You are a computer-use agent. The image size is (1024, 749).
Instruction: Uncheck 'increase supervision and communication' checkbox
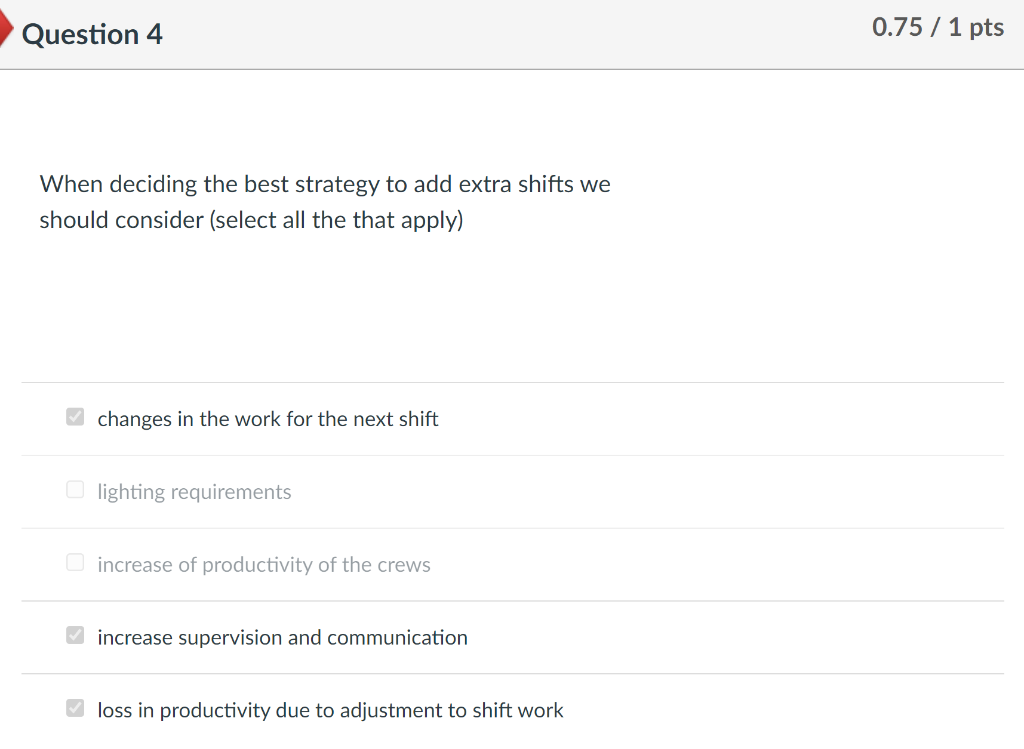click(x=75, y=636)
